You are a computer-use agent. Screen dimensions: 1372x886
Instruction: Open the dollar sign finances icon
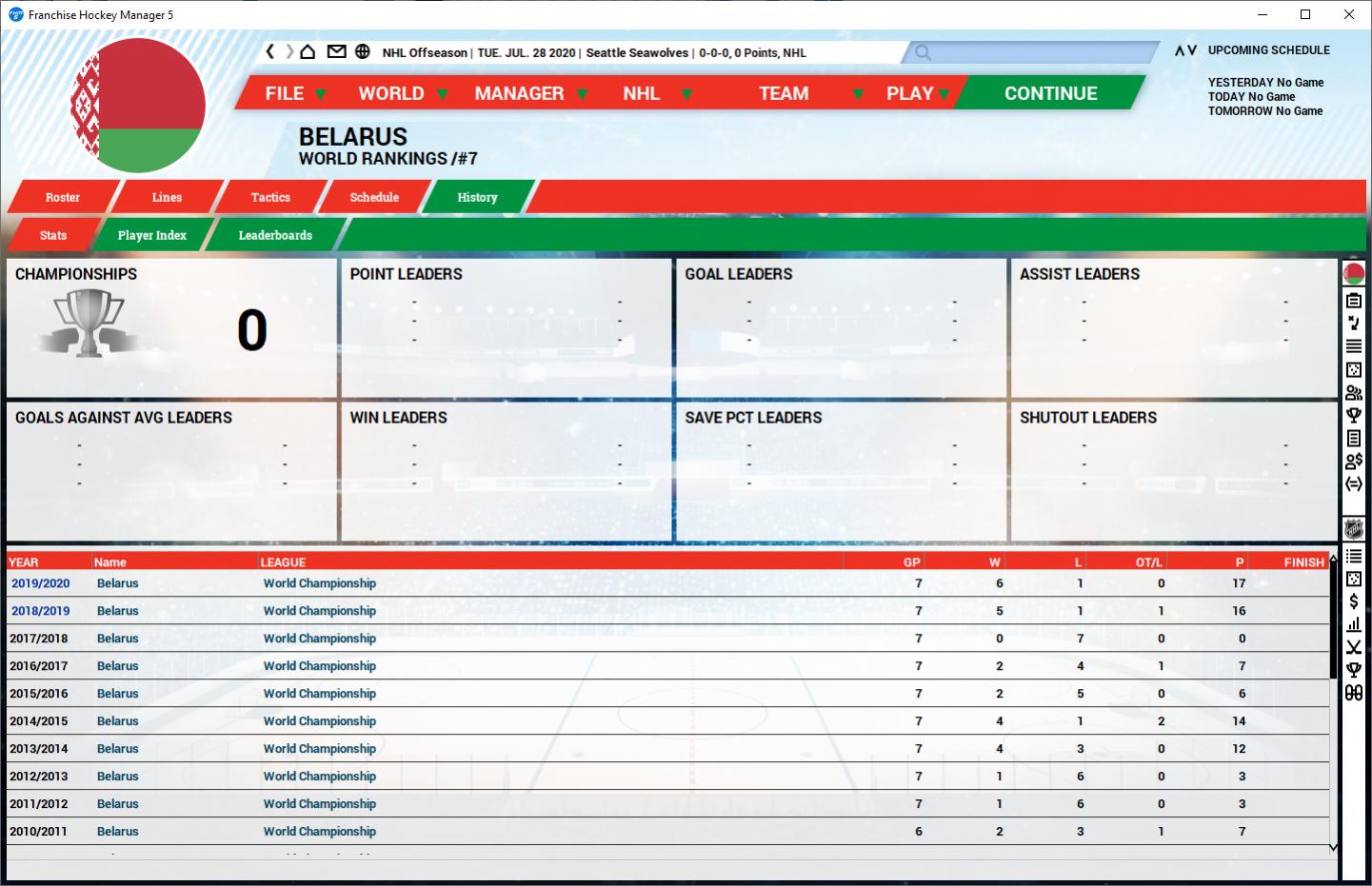coord(1353,601)
